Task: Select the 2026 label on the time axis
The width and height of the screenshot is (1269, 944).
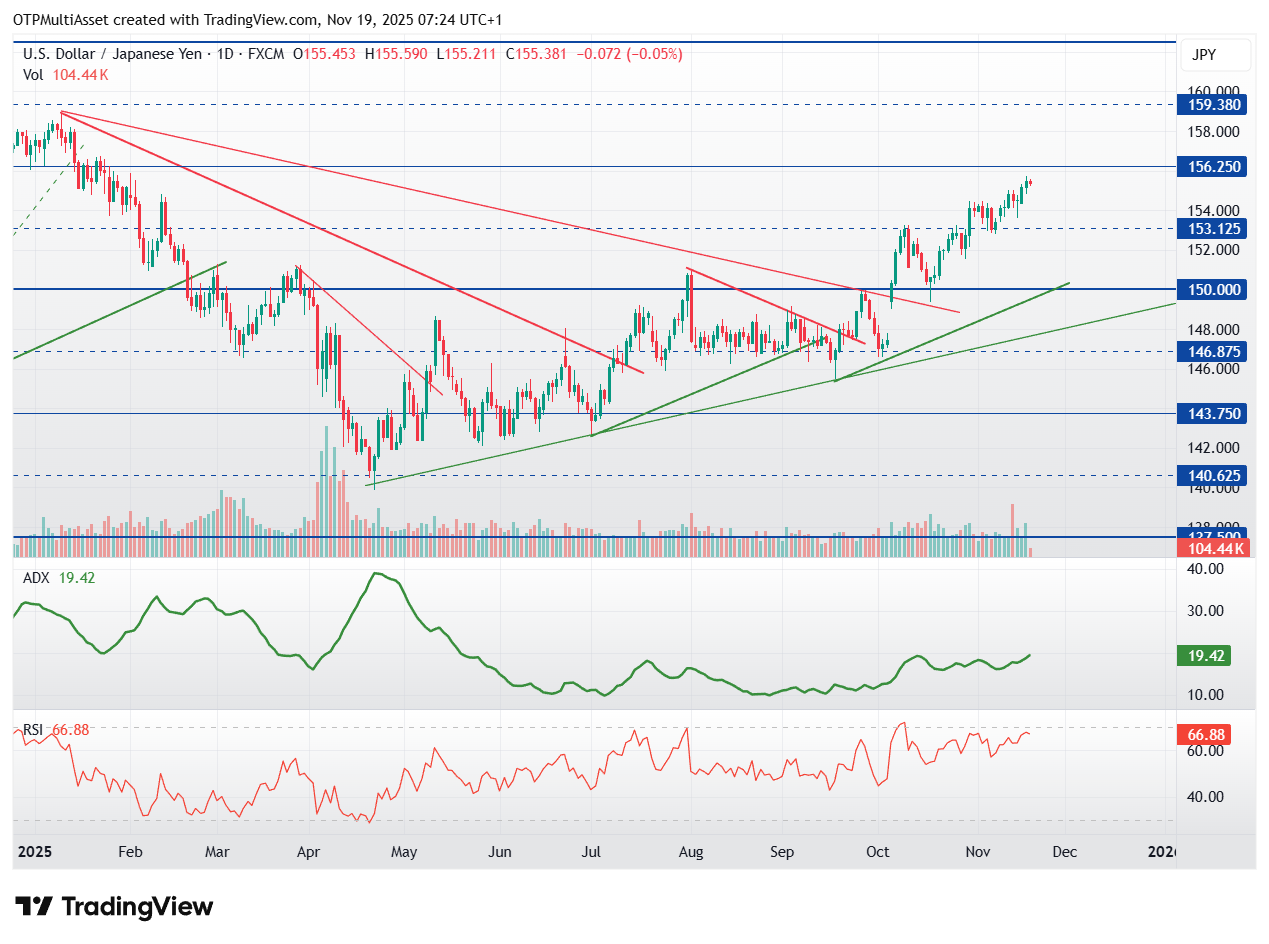Action: point(1161,852)
